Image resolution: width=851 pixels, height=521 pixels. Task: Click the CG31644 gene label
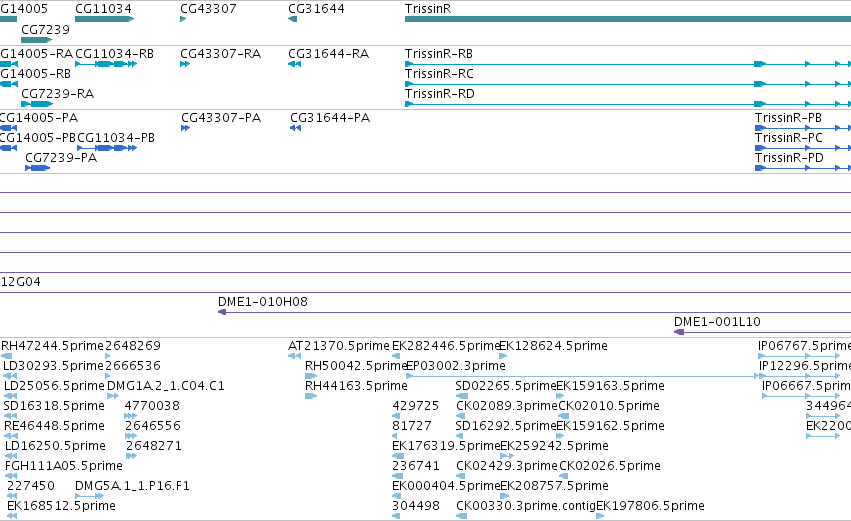(x=316, y=9)
